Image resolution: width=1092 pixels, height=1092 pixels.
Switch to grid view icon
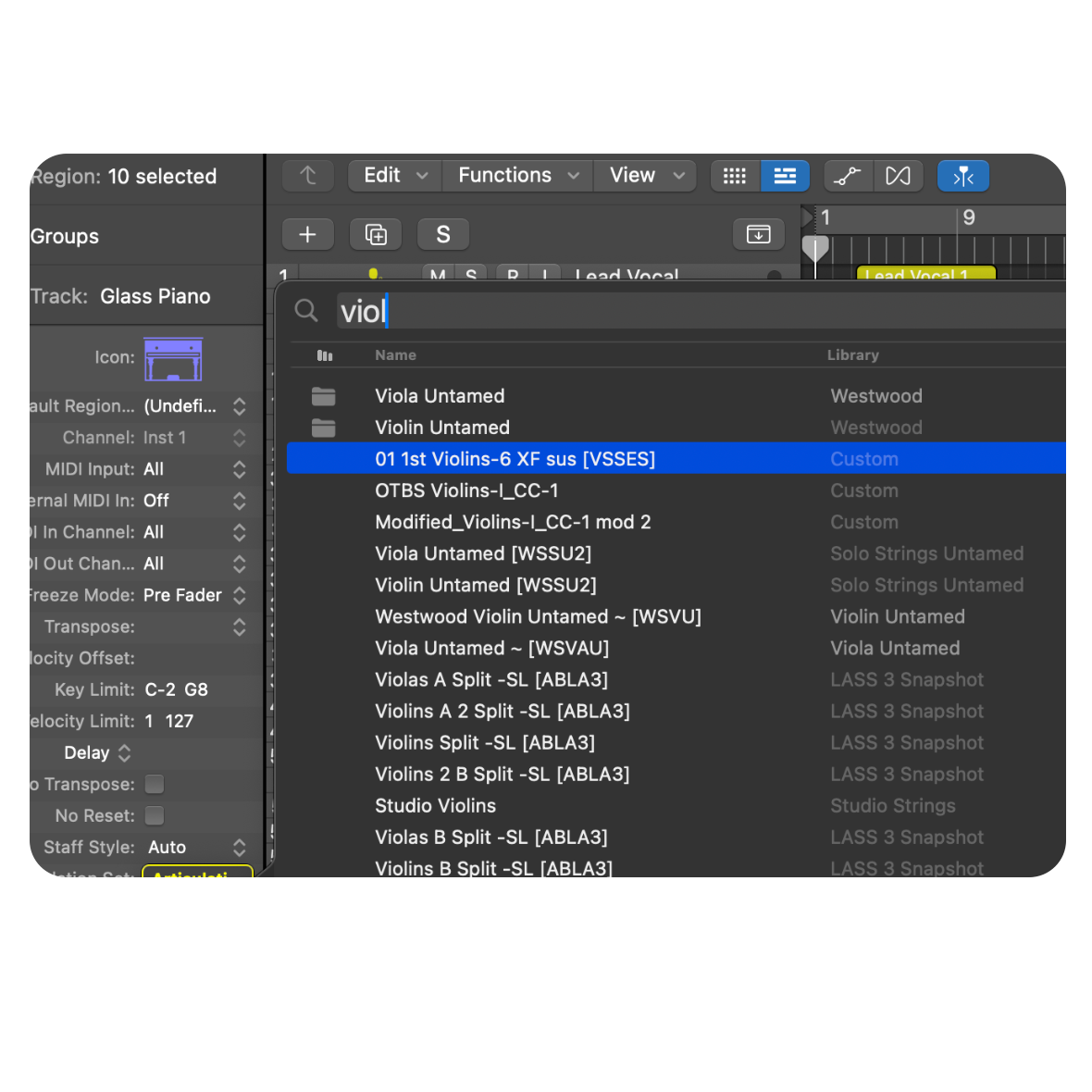pyautogui.click(x=735, y=176)
